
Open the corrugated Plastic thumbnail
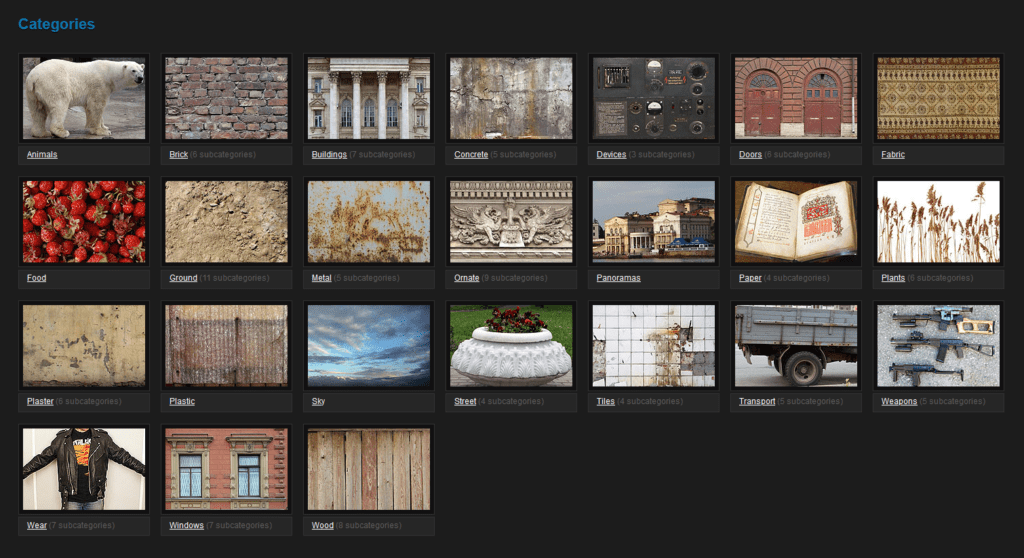coord(227,346)
